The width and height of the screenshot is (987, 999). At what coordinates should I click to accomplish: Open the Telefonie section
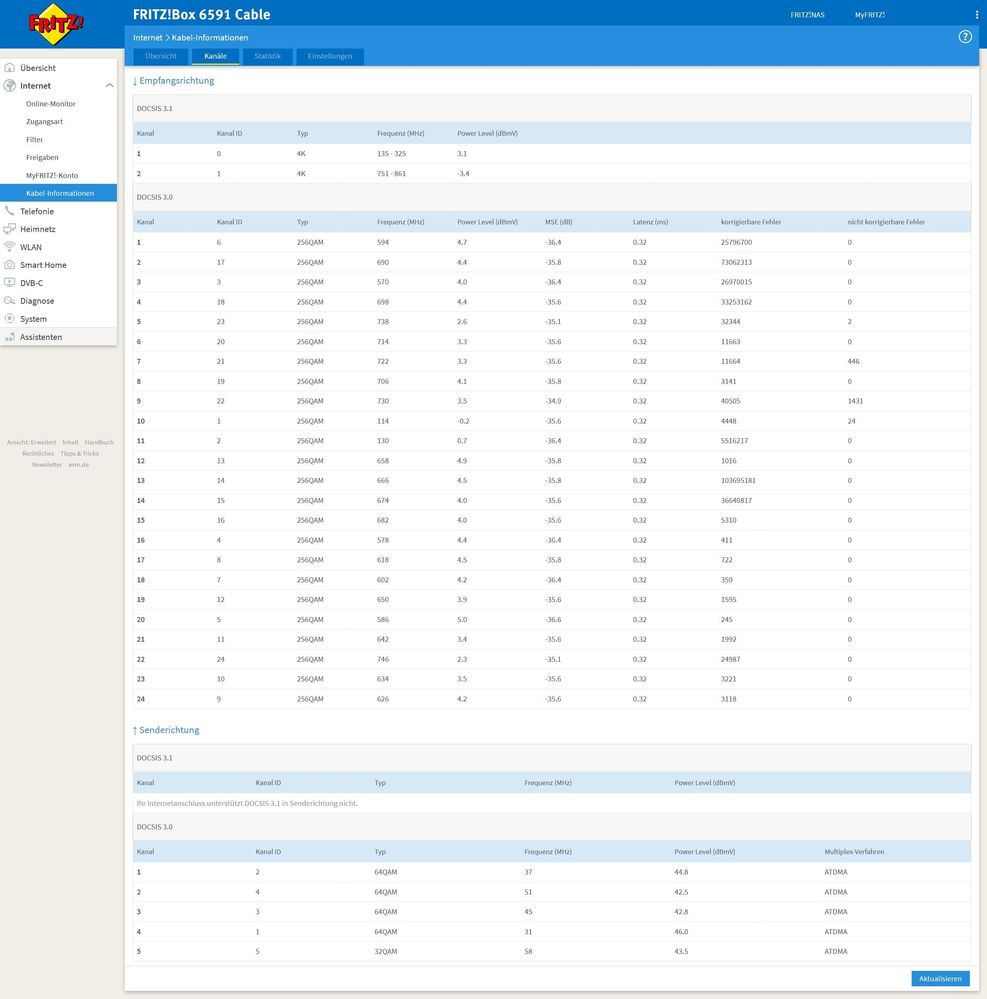[37, 211]
